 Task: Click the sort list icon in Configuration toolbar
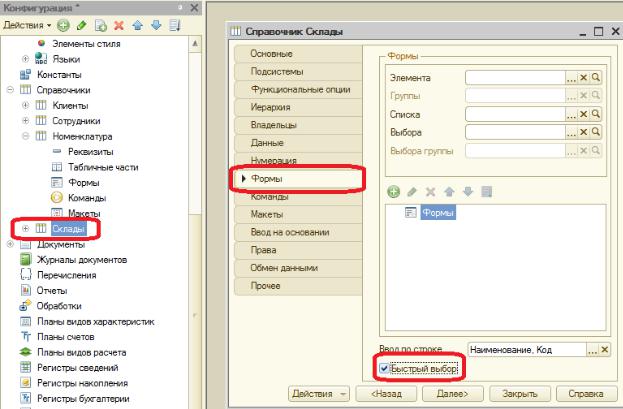coord(175,25)
